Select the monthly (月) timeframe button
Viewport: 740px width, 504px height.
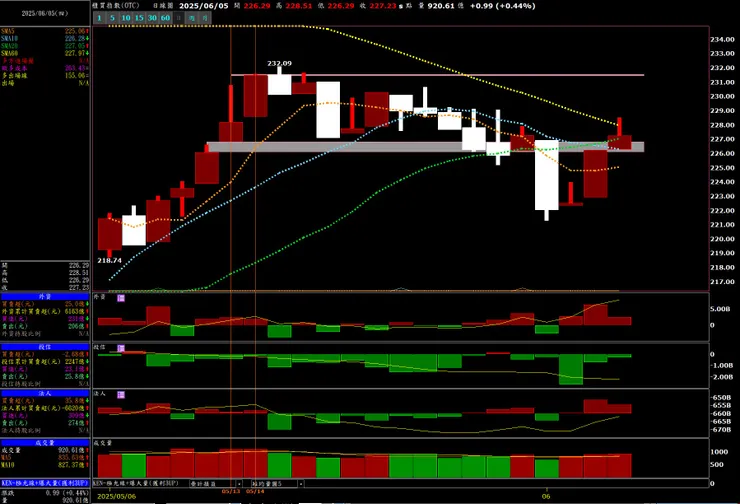pos(205,18)
